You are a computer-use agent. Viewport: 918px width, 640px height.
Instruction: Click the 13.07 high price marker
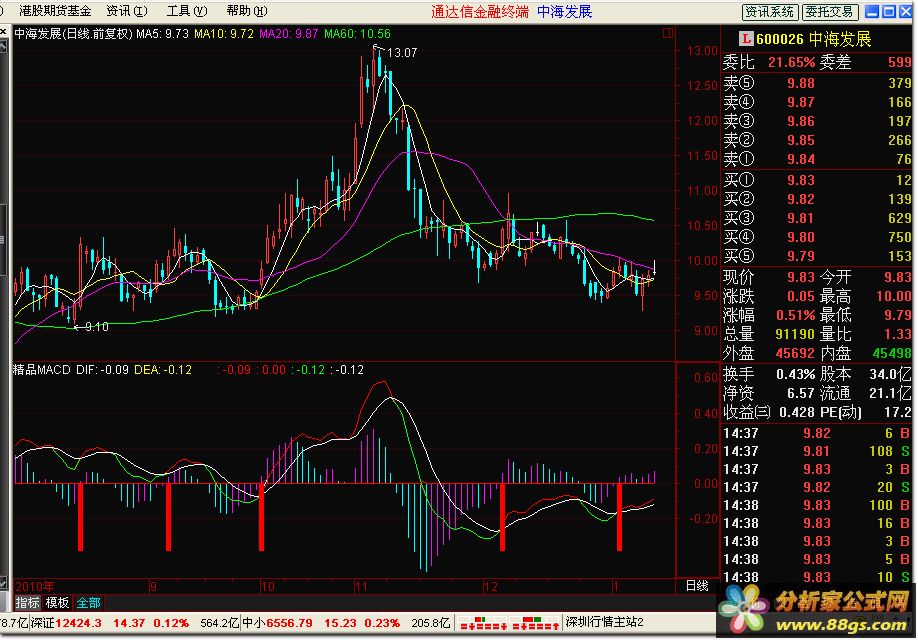(x=402, y=53)
